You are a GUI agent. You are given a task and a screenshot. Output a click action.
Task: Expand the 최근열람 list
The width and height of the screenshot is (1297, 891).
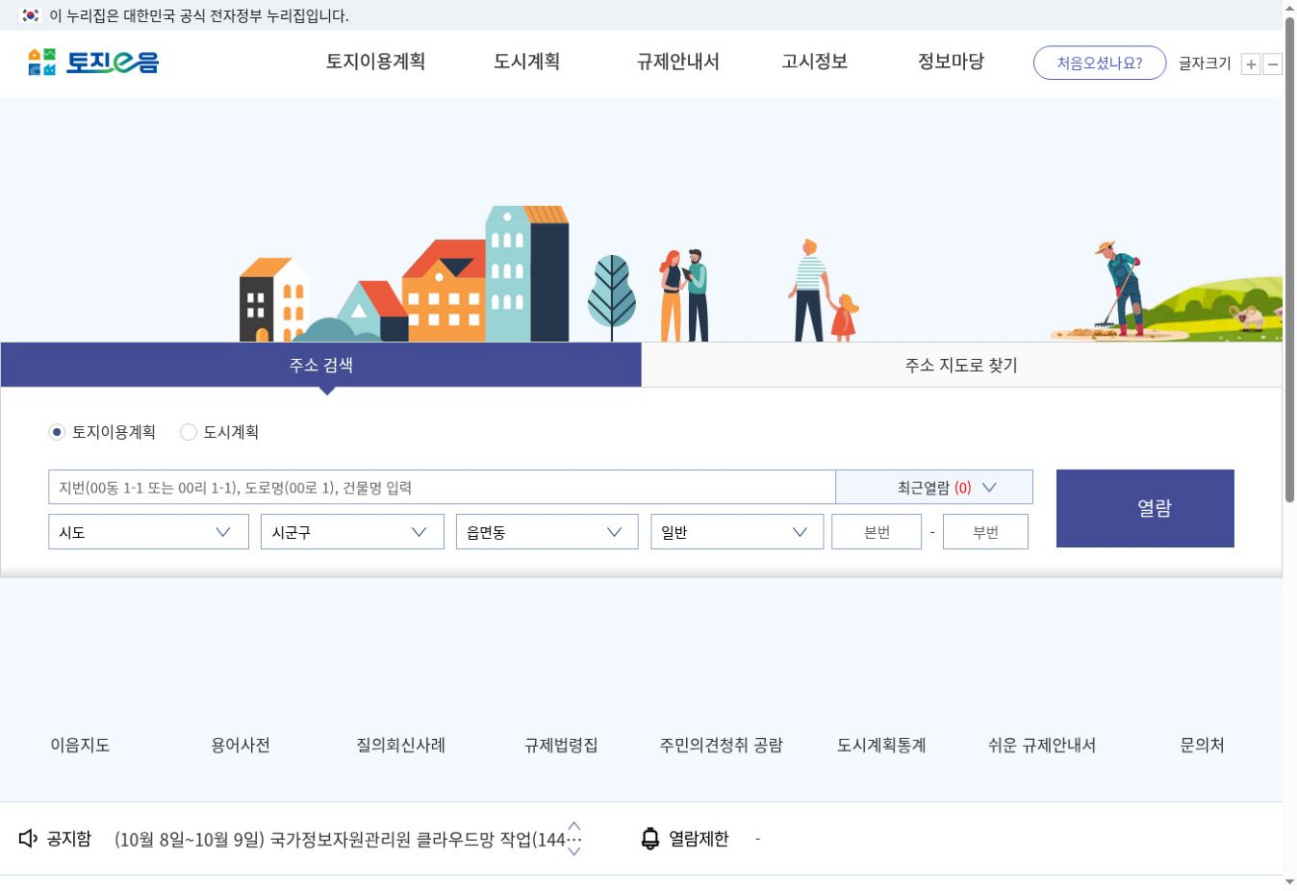[x=934, y=487]
